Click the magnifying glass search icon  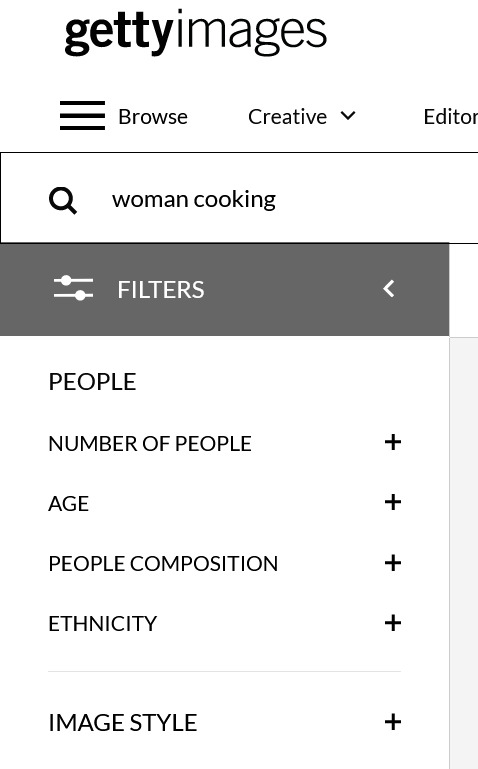[63, 201]
